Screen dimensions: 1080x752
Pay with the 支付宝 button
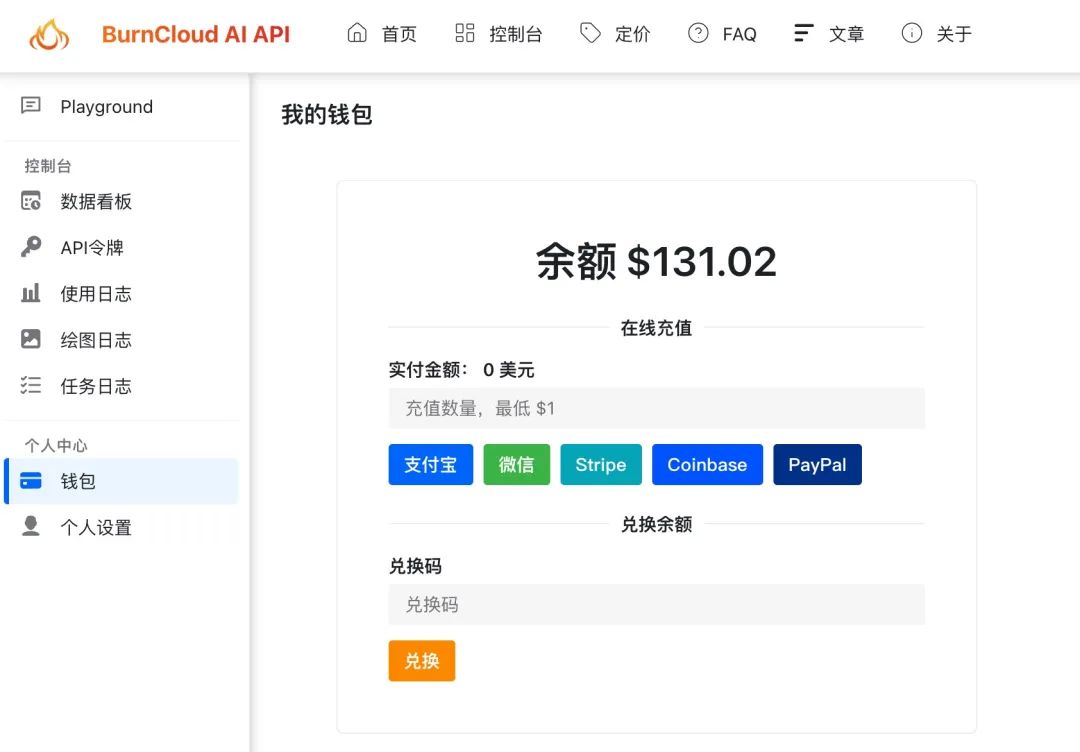pos(430,465)
